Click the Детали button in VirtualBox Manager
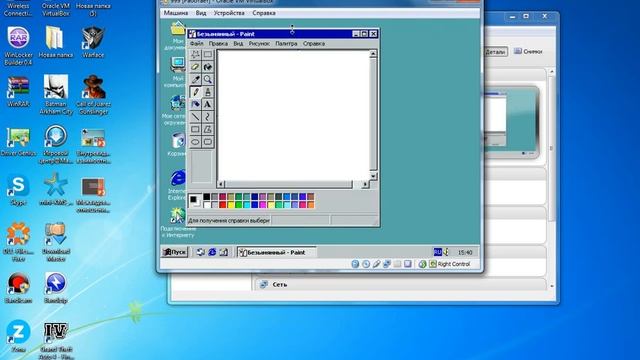The height and width of the screenshot is (360, 640). (x=495, y=52)
